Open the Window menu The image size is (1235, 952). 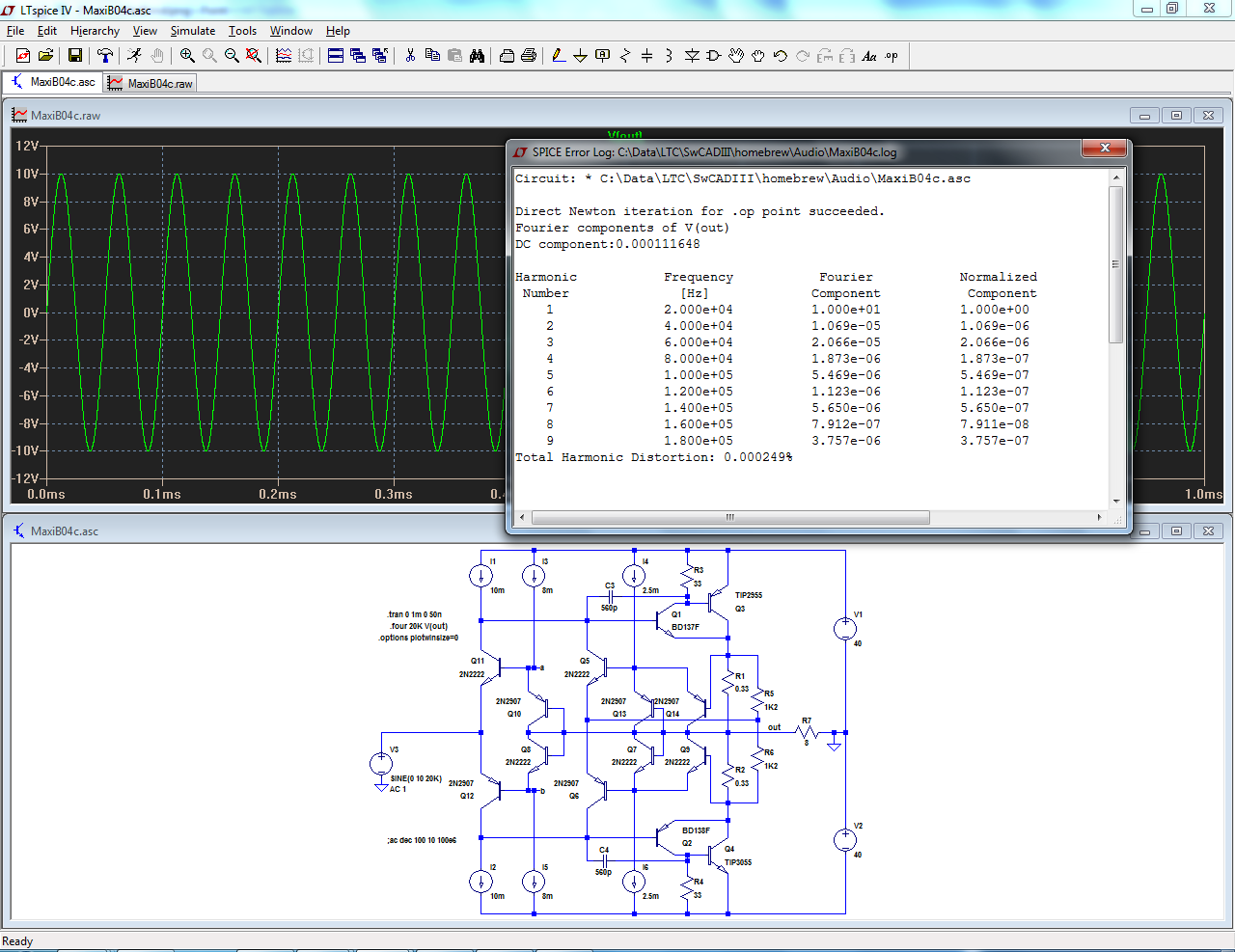click(x=291, y=31)
